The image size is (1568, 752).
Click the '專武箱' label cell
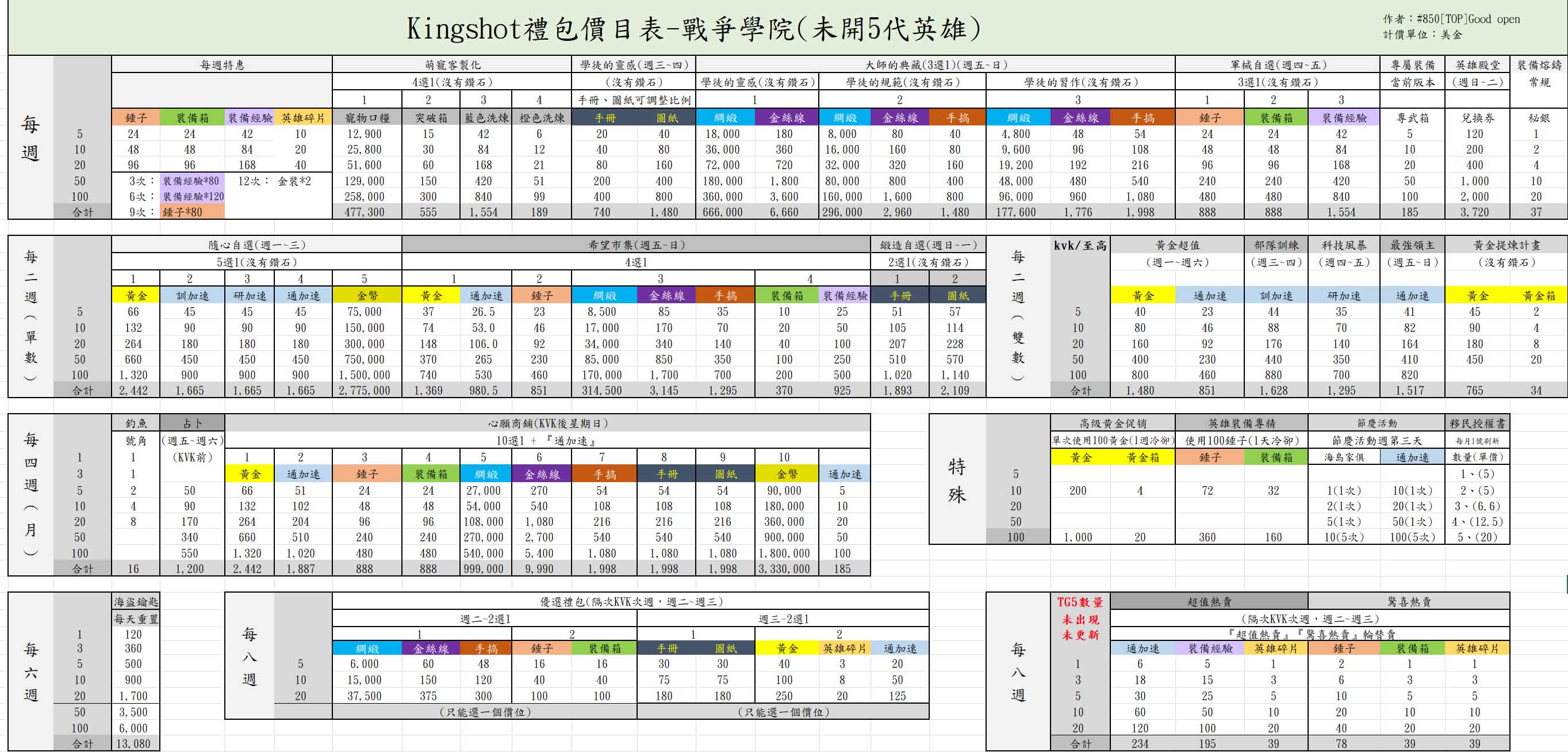click(x=1413, y=117)
